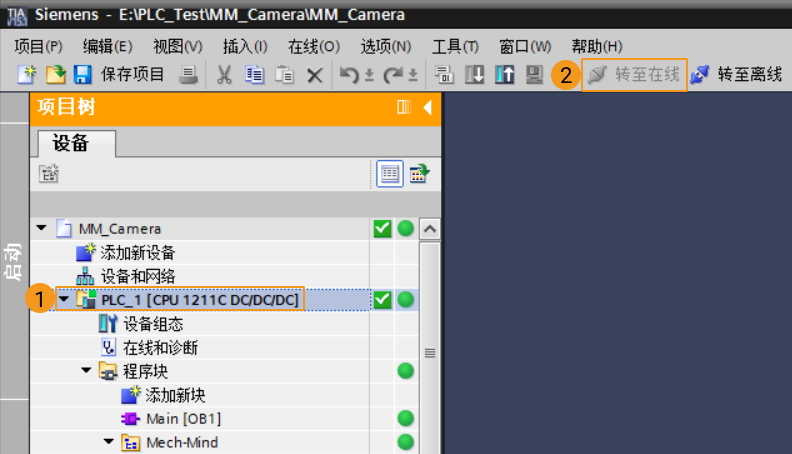Click the green checkmark beside MM_Camera
This screenshot has height=454, width=792.
coord(382,229)
